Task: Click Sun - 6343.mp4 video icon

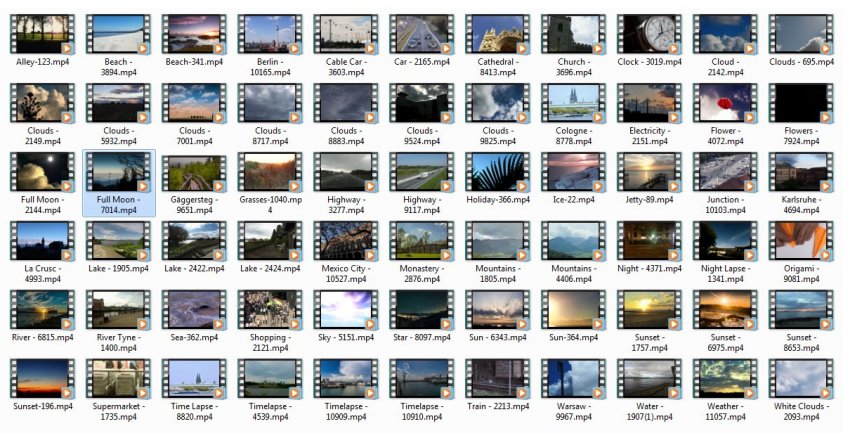Action: [498, 310]
